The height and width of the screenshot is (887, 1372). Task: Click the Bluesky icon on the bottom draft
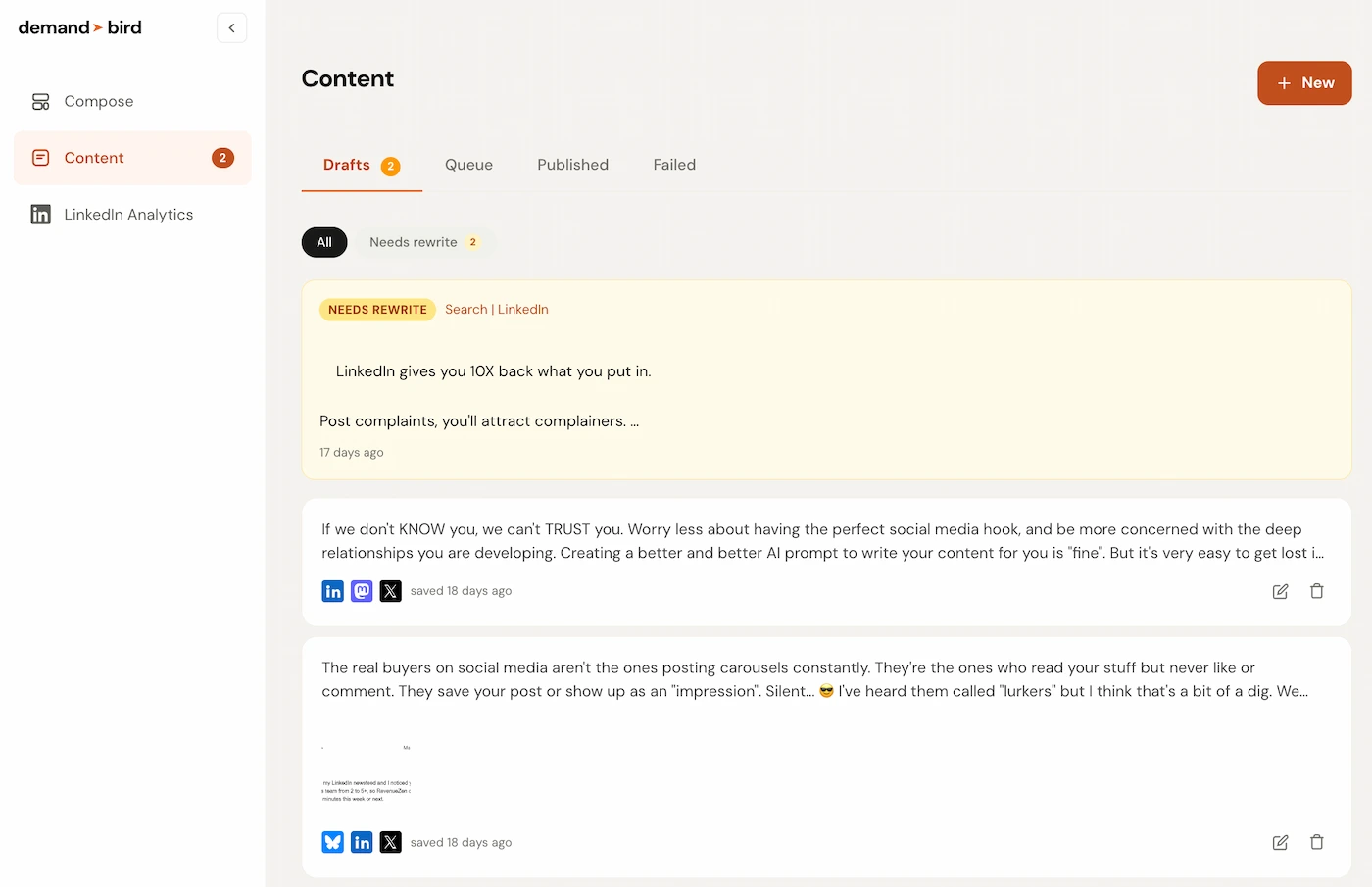point(332,842)
